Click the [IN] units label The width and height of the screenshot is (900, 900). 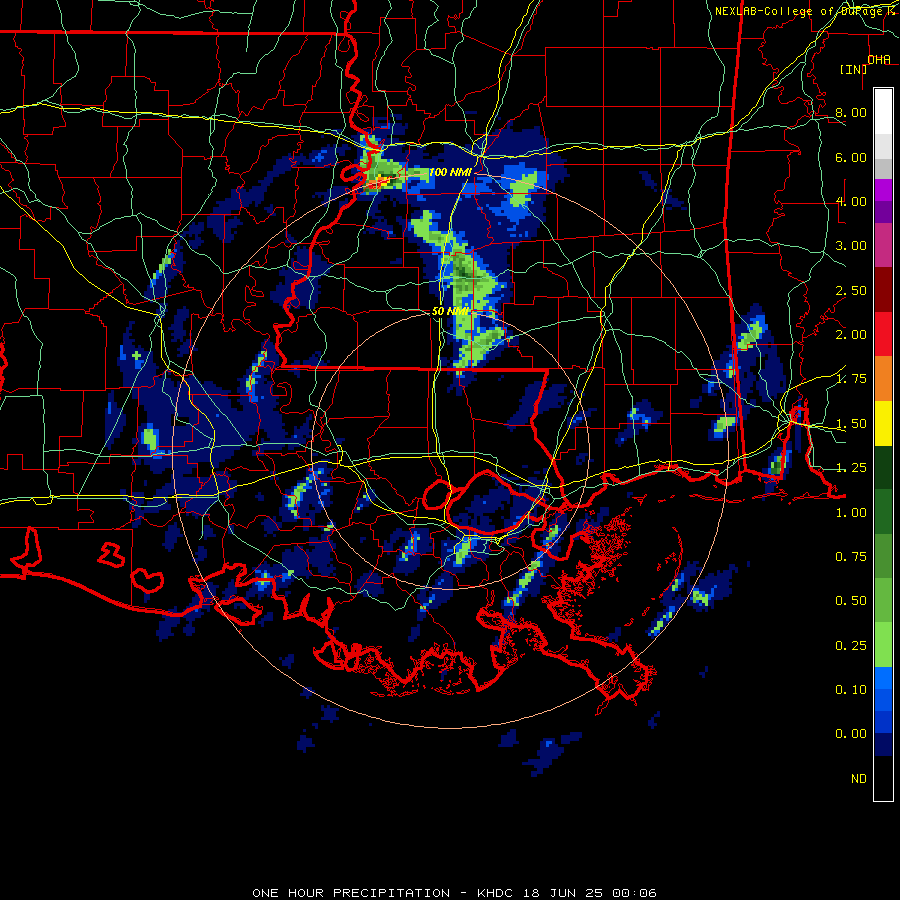(853, 69)
